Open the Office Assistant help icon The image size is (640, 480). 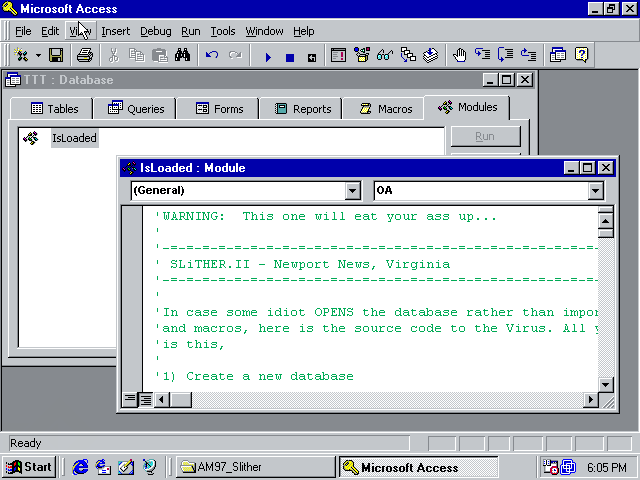(581, 55)
